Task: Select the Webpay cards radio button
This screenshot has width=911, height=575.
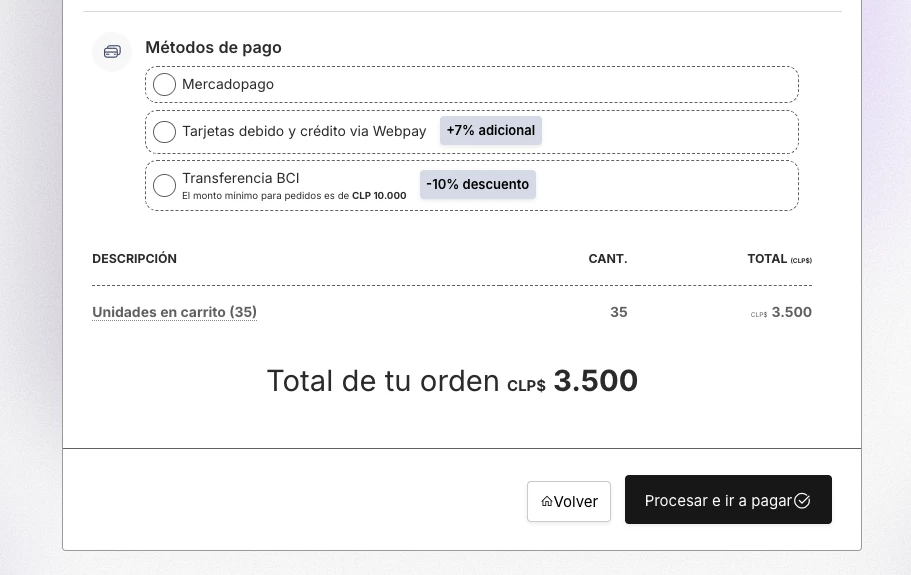Action: click(164, 132)
